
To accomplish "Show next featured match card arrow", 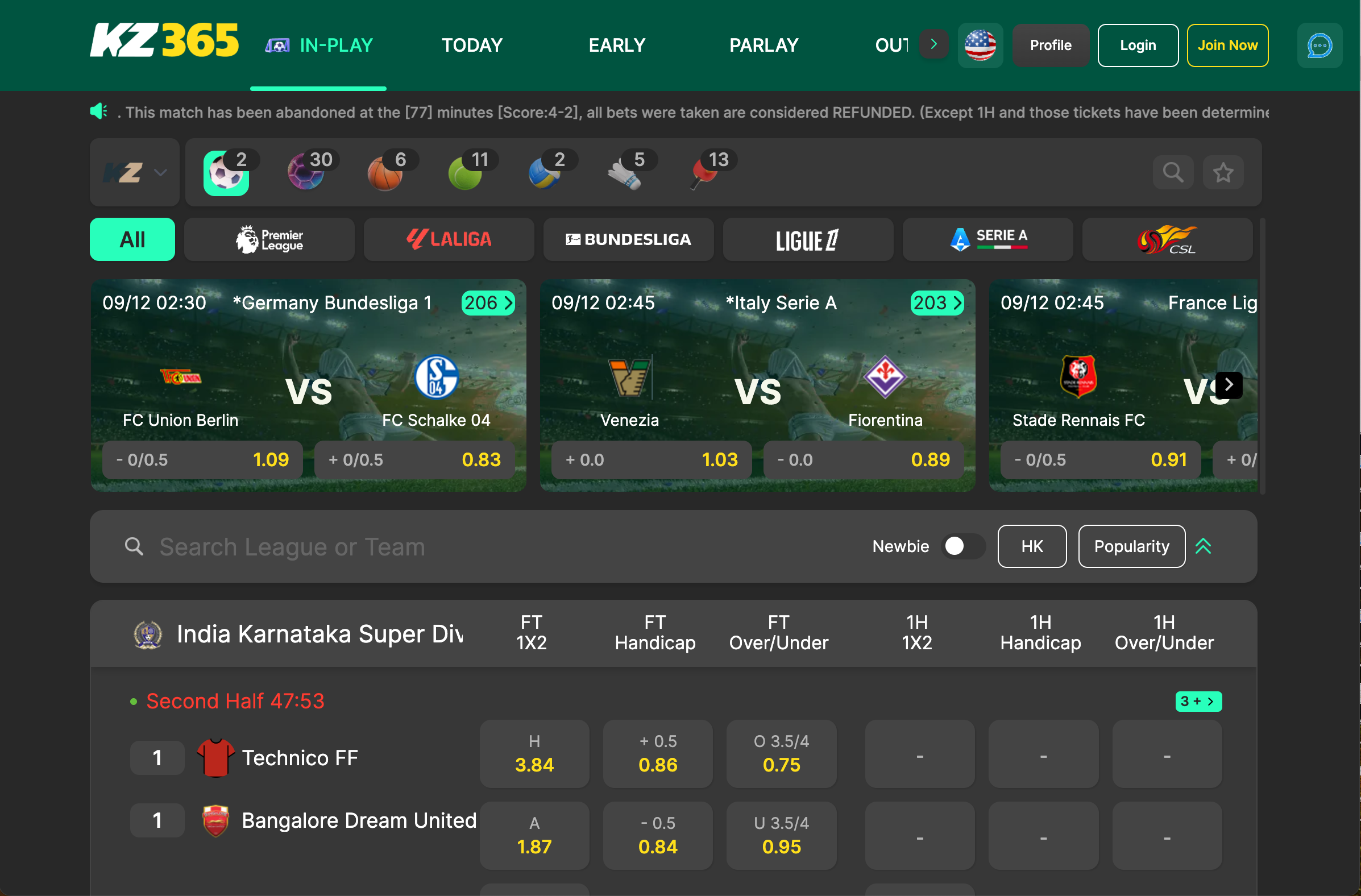I will pos(1229,385).
